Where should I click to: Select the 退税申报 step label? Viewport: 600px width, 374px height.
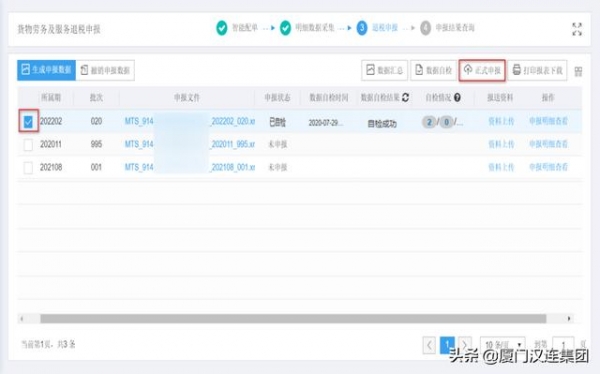(385, 28)
